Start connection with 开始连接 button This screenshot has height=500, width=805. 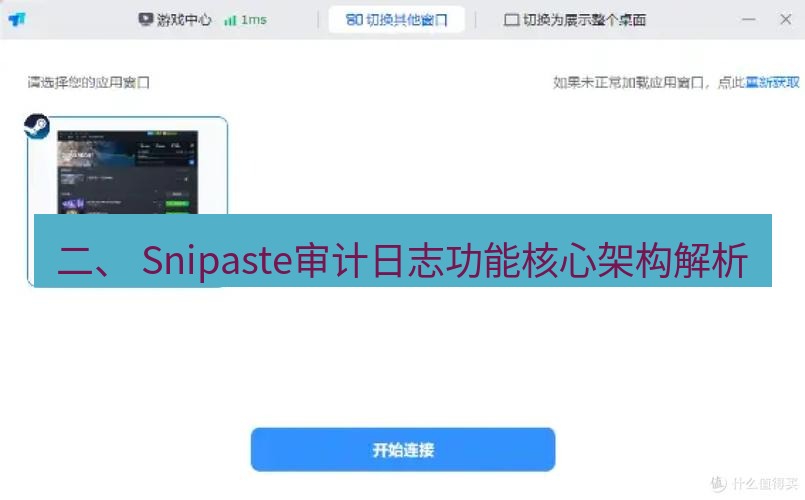(x=403, y=450)
